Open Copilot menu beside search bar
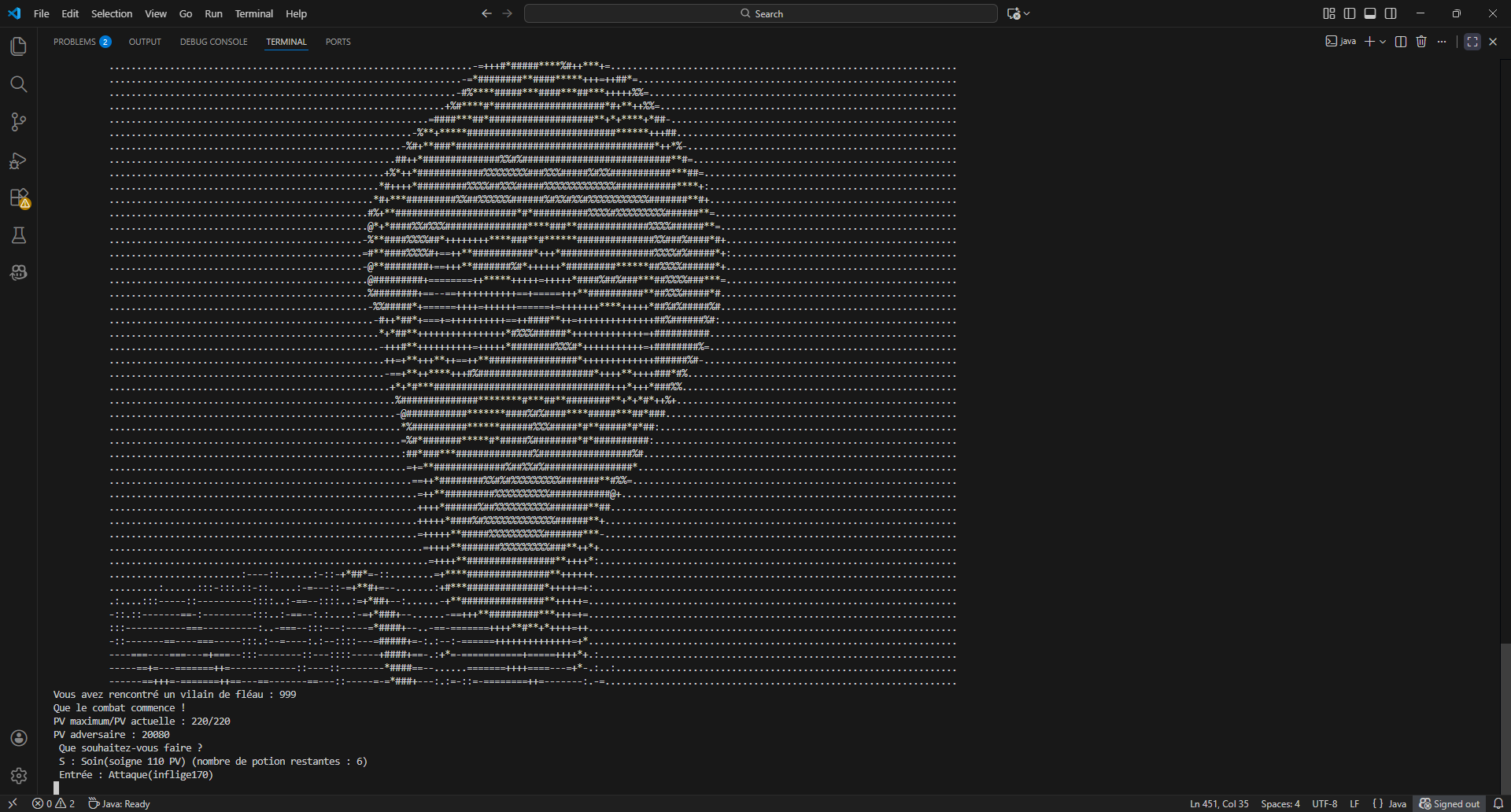Image resolution: width=1511 pixels, height=812 pixels. [1018, 13]
